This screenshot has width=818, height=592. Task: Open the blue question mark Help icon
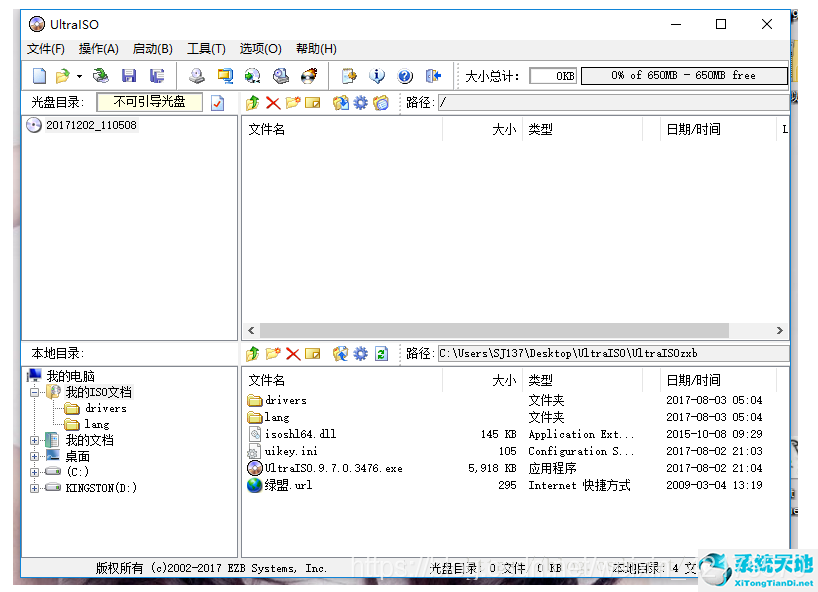click(x=405, y=76)
